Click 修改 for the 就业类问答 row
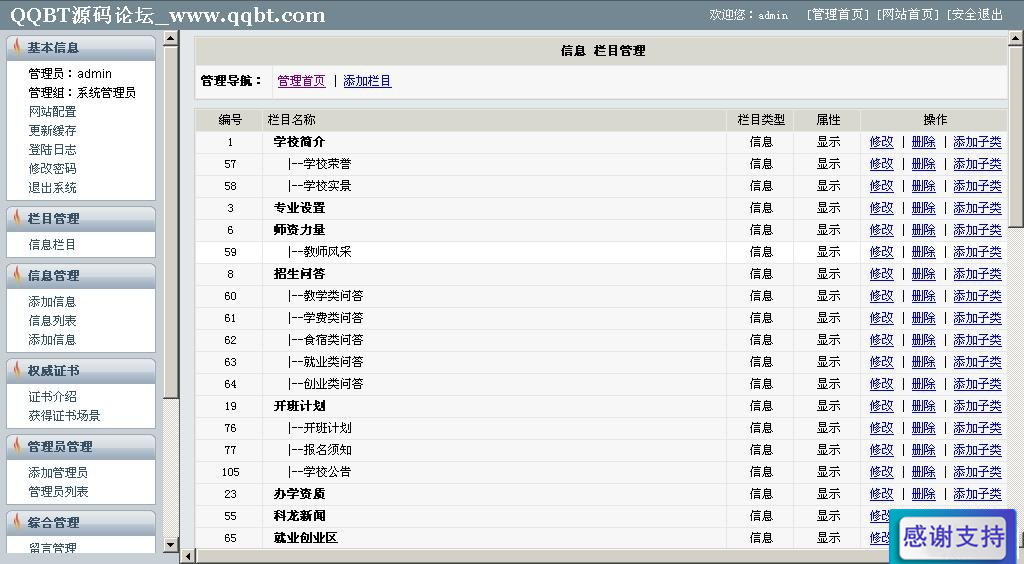The height and width of the screenshot is (564, 1024). coord(882,362)
